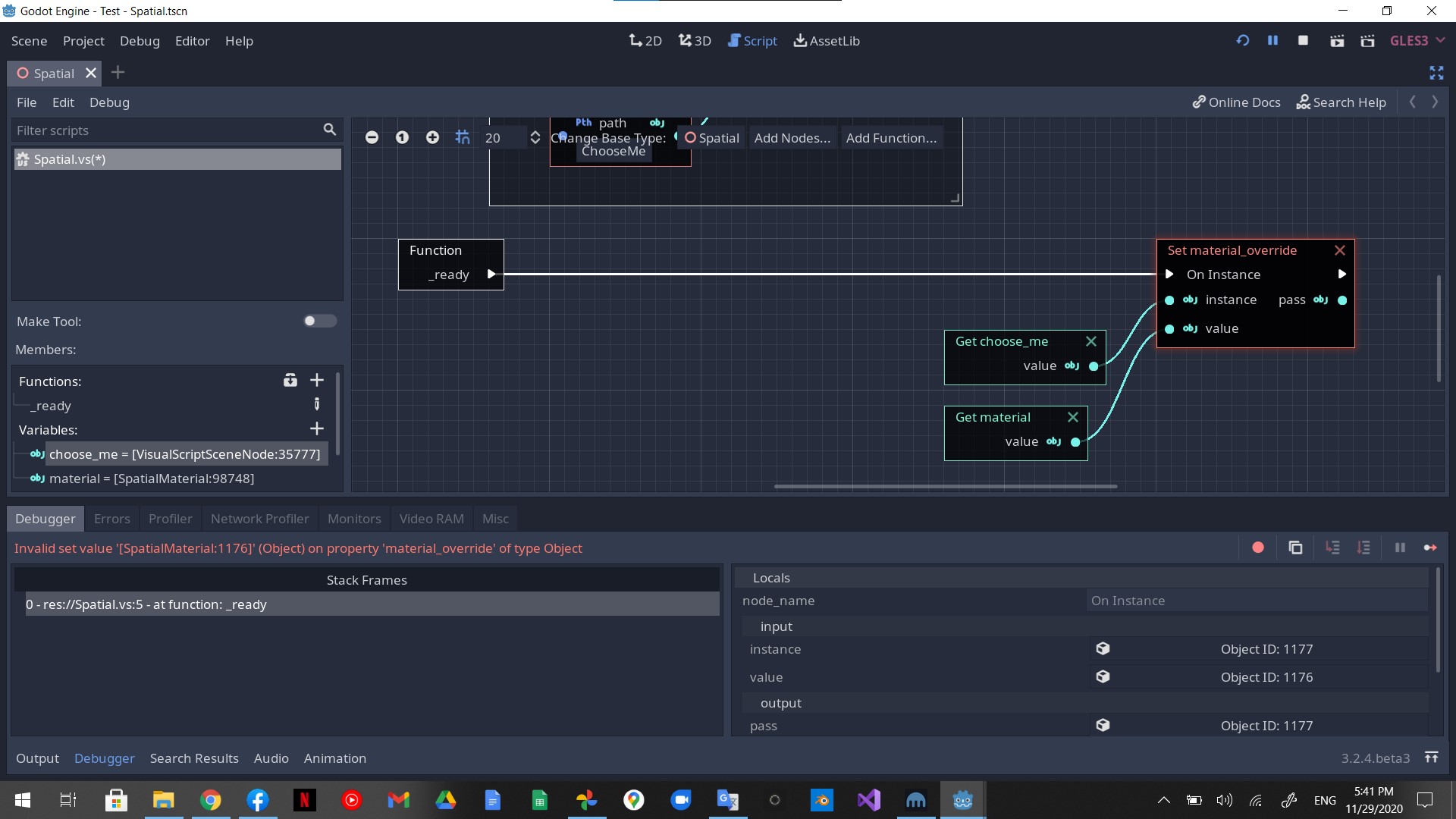
Task: Step into in the debugger
Action: 1332,548
